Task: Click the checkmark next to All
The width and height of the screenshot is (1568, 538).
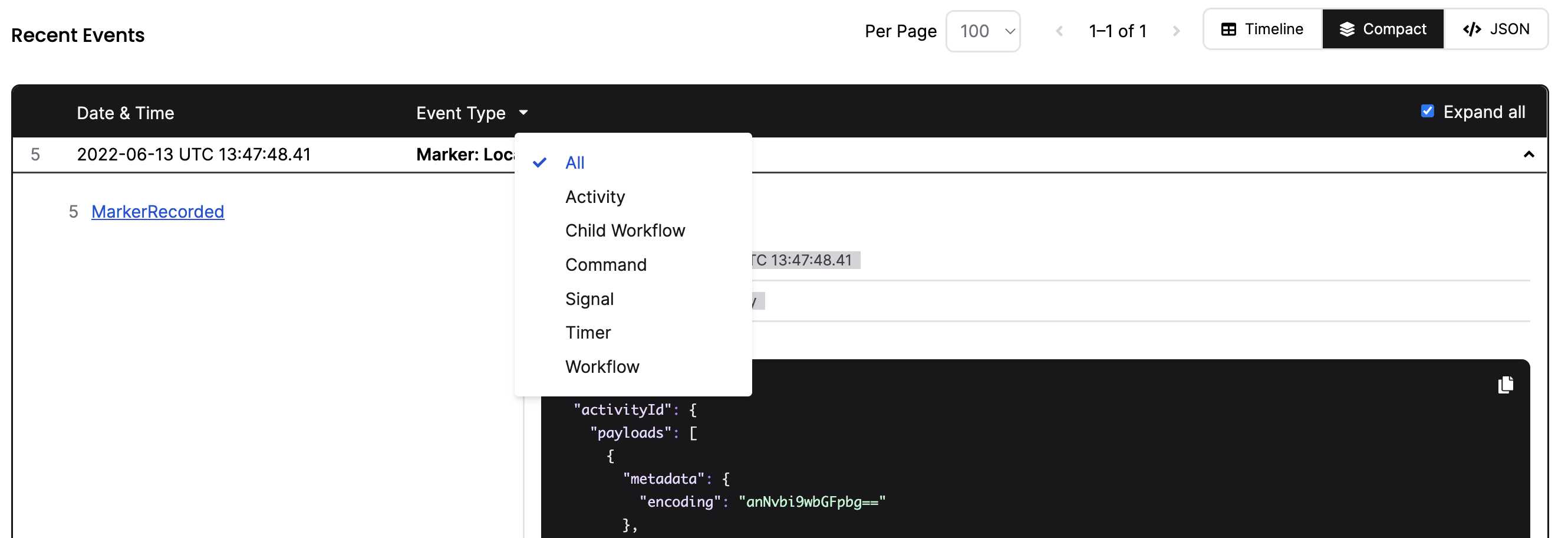Action: point(539,163)
